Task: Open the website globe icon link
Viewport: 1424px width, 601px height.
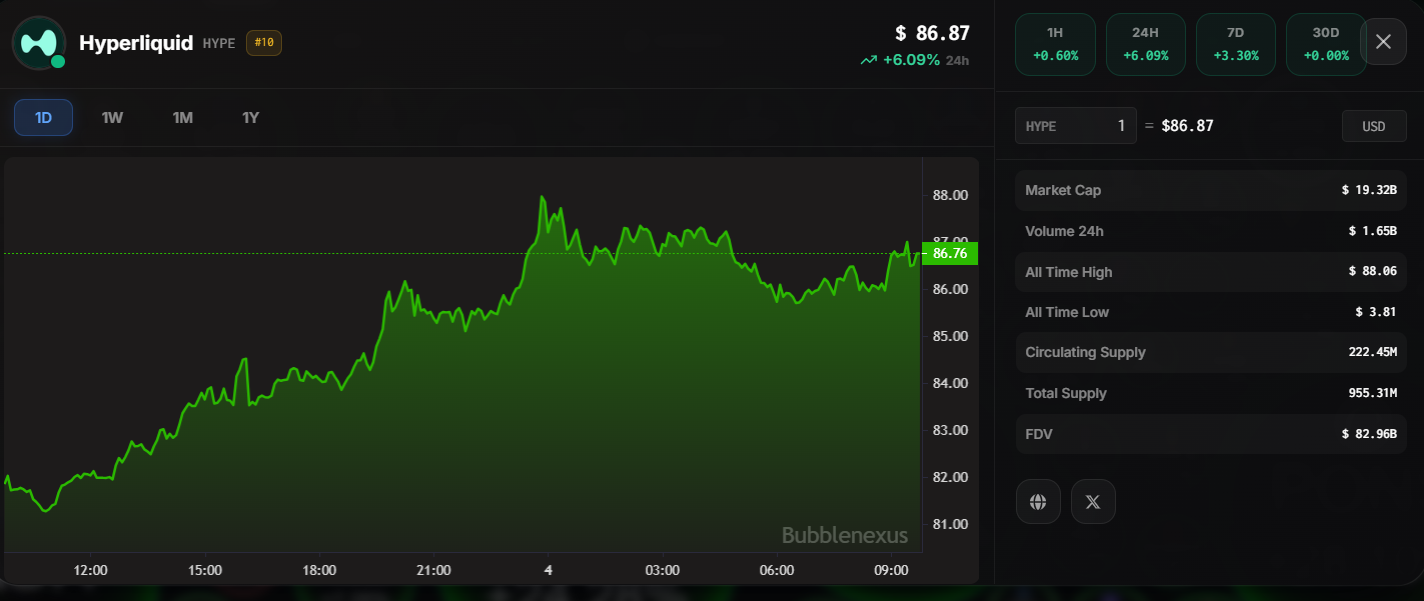Action: click(x=1038, y=501)
